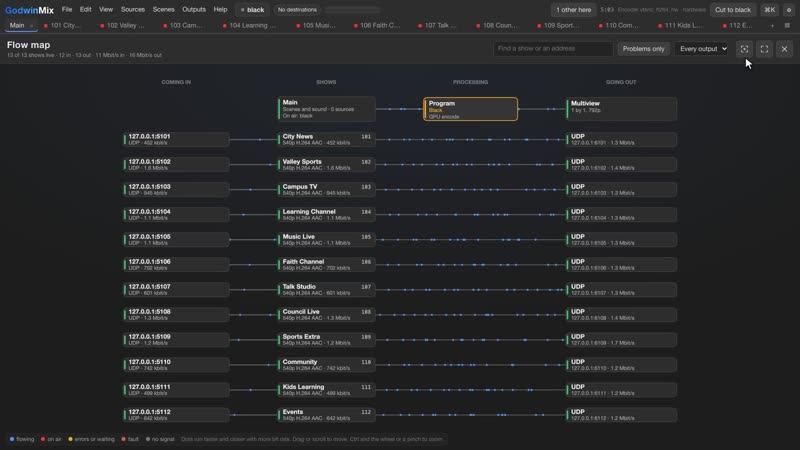Select the Music Live show node

tap(327, 239)
